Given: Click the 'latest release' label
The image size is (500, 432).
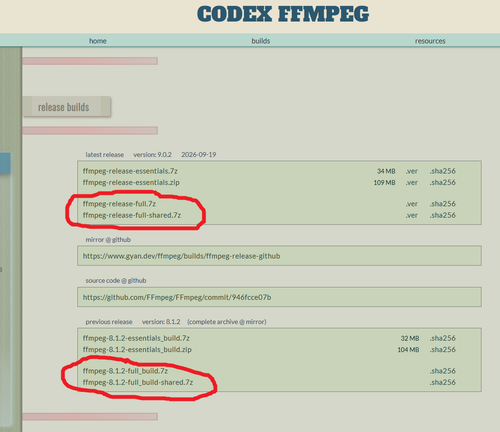Looking at the screenshot, I should coord(105,155).
